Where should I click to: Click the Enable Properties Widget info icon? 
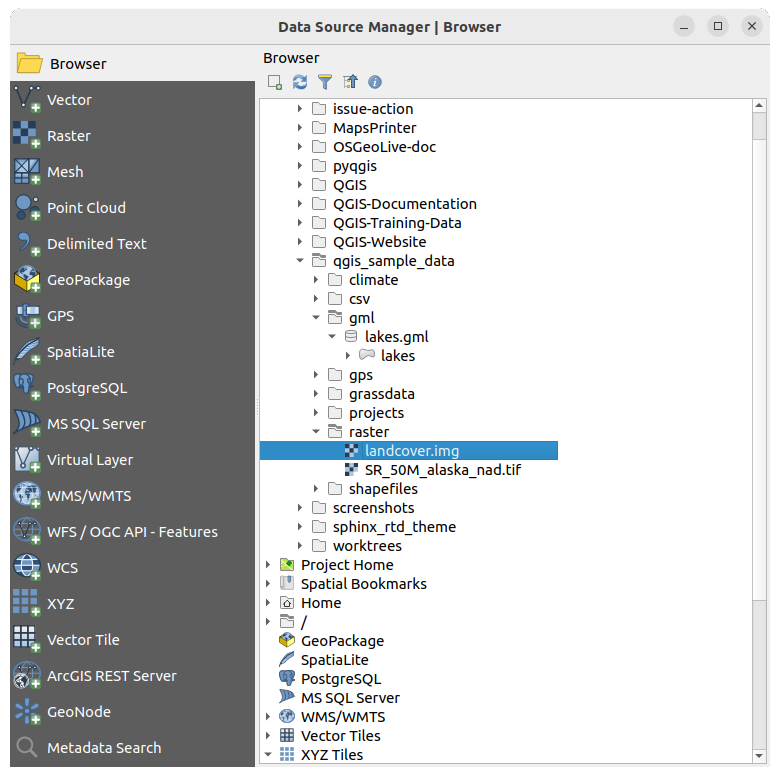pyautogui.click(x=375, y=82)
